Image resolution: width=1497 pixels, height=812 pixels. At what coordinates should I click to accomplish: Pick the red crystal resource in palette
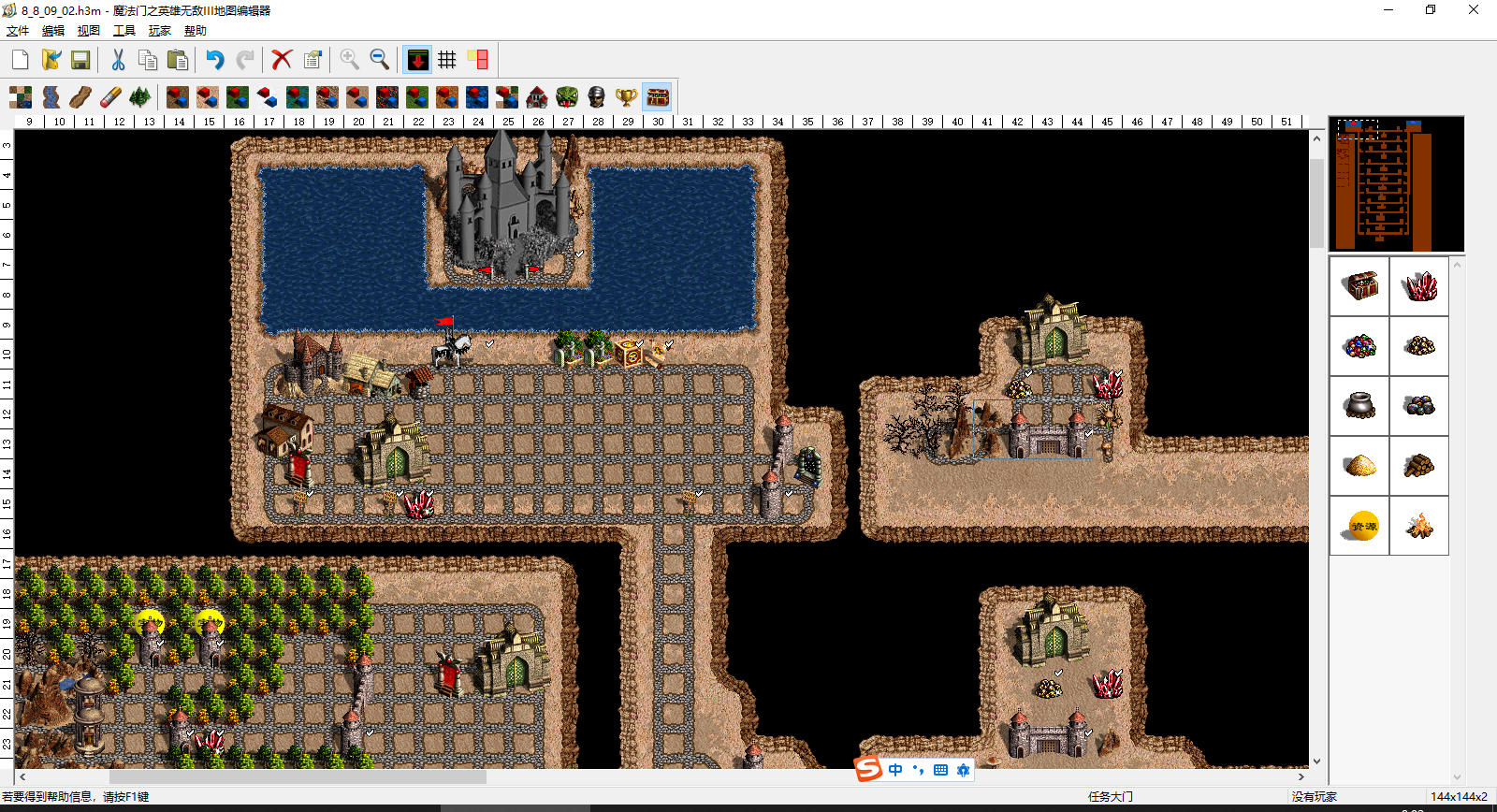coord(1419,286)
